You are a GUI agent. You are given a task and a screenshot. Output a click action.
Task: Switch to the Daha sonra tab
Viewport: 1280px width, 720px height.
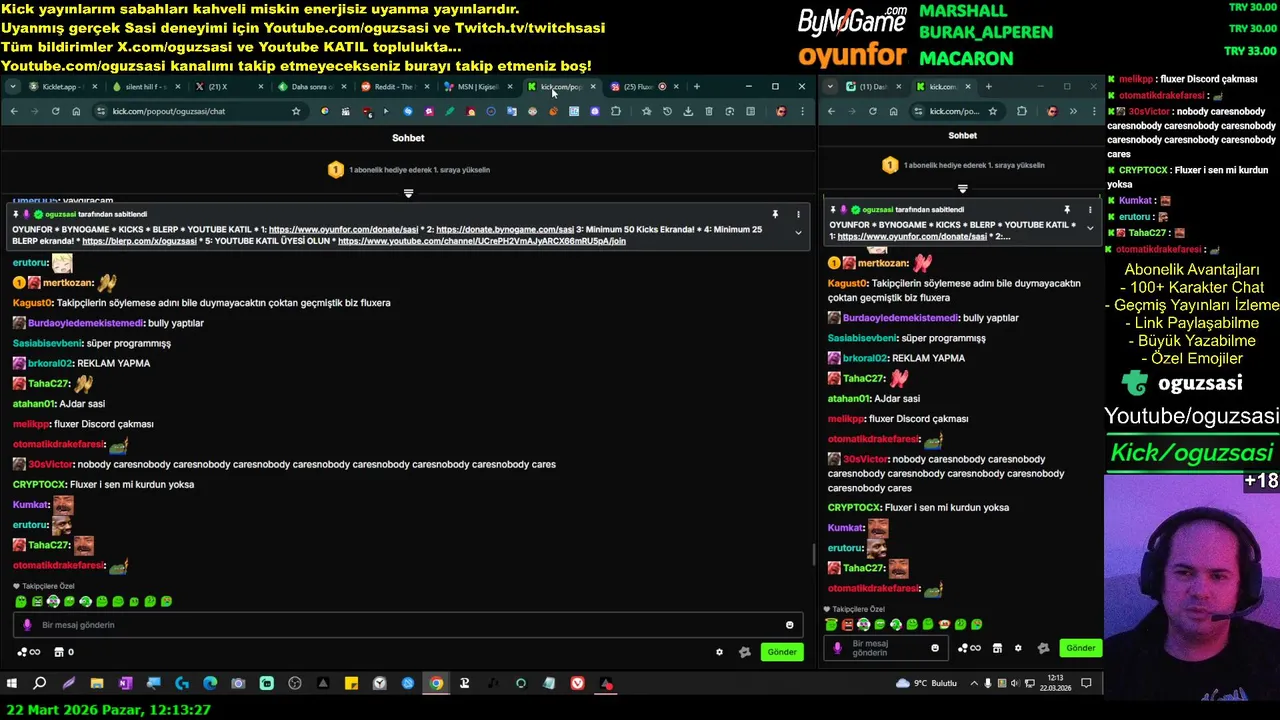coord(313,87)
